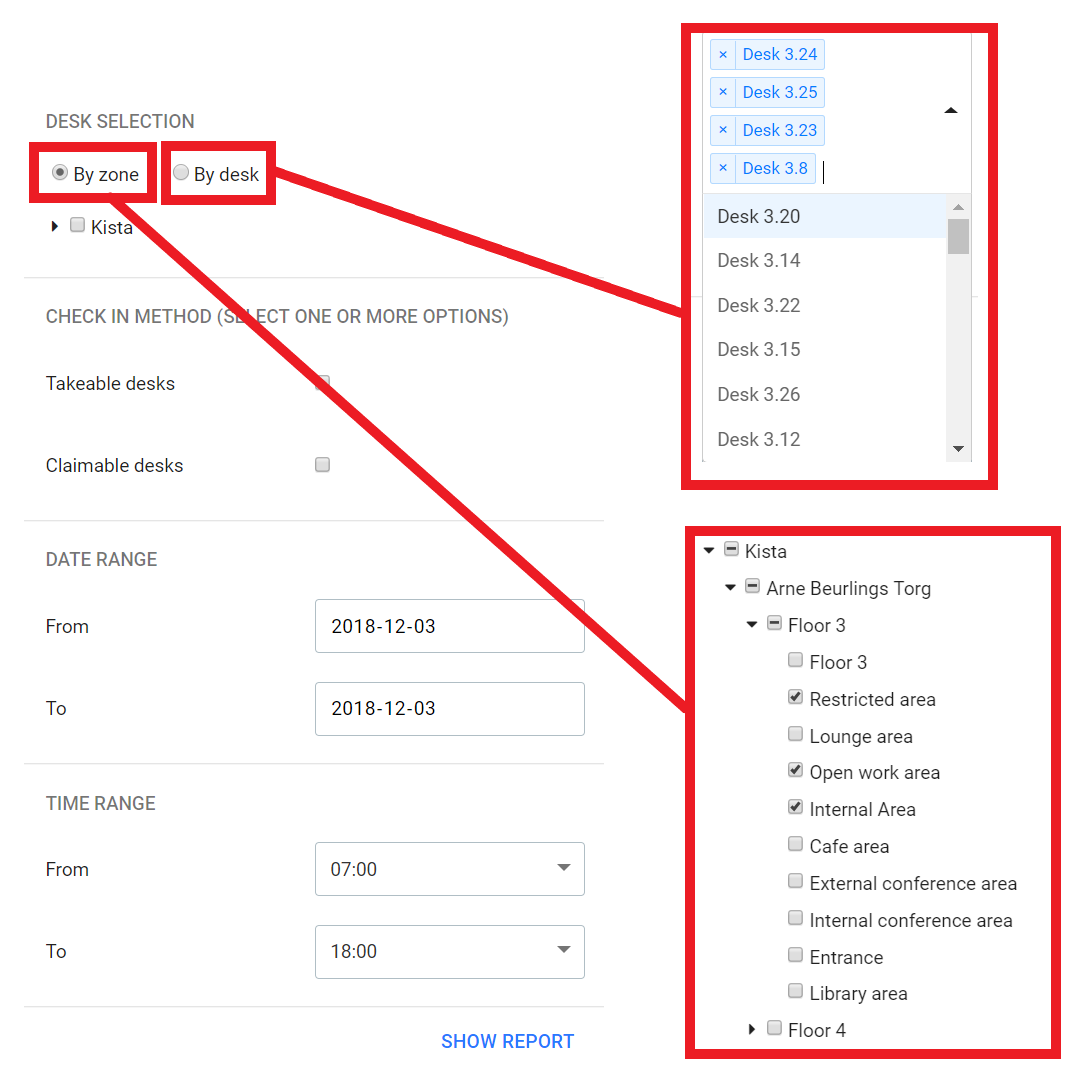Check the Internal conference area checkbox
This screenshot has width=1075, height=1089.
(x=795, y=917)
